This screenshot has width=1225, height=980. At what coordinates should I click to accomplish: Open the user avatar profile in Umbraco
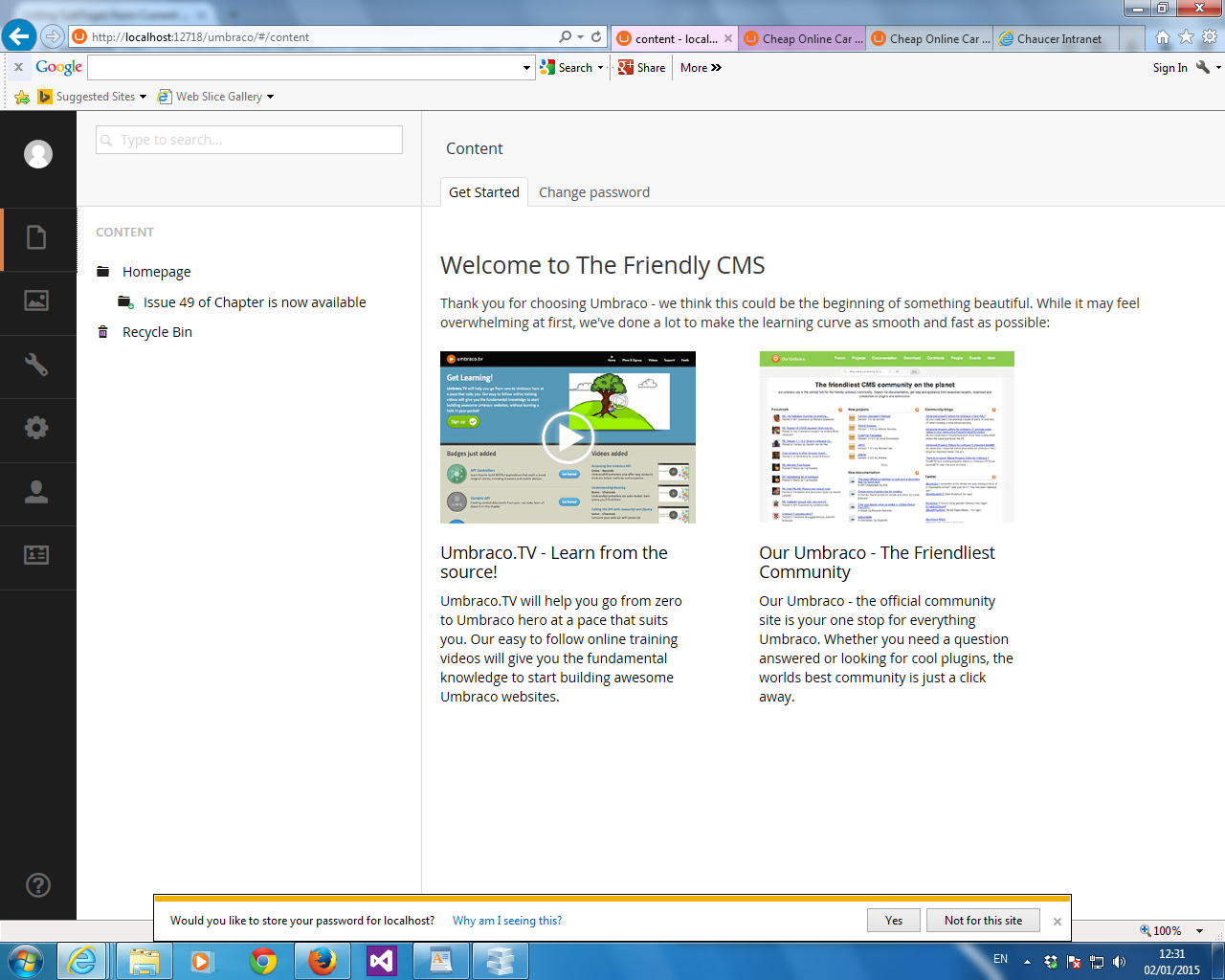pos(38,154)
